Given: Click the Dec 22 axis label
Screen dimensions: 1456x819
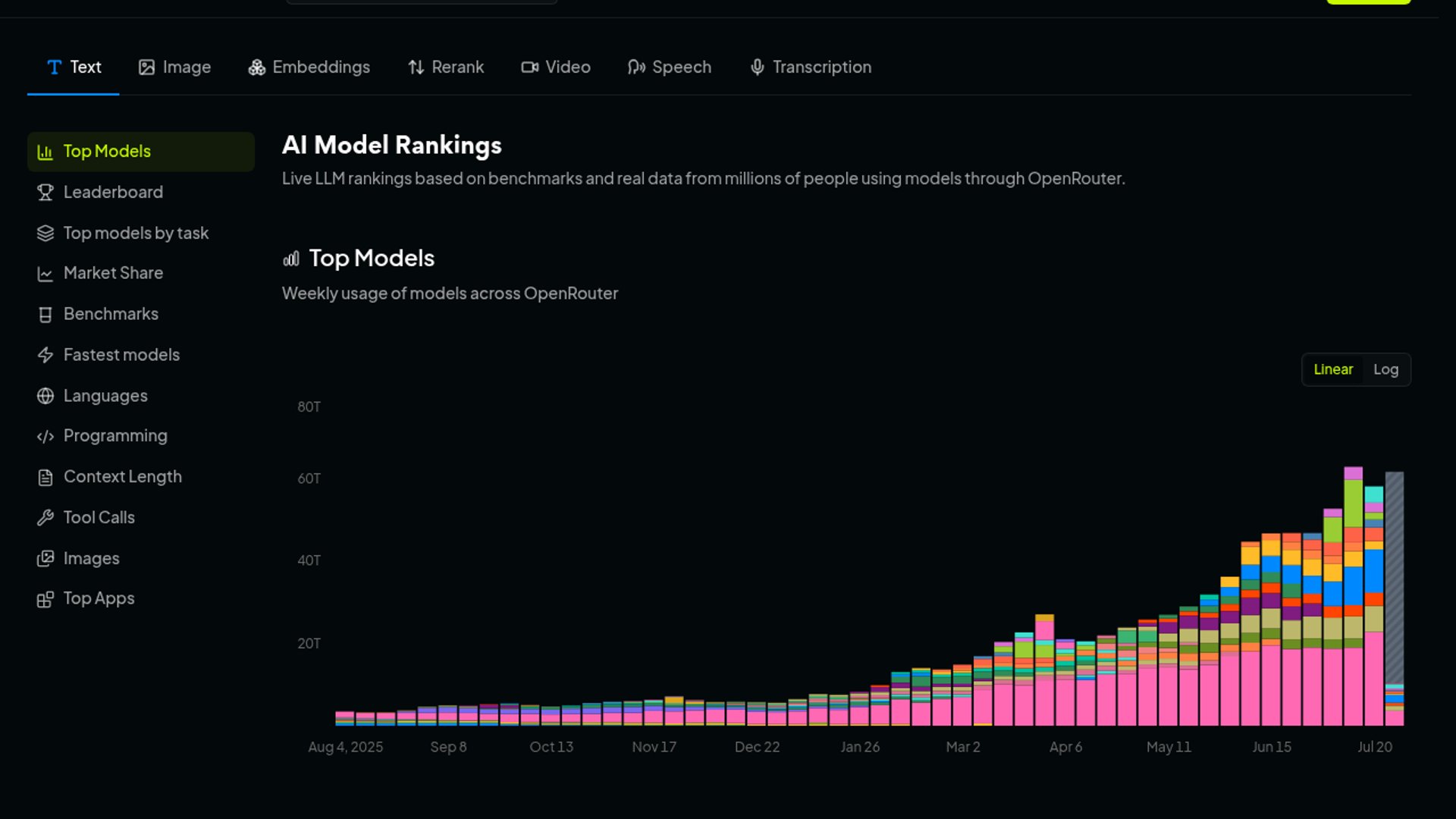Looking at the screenshot, I should tap(757, 748).
